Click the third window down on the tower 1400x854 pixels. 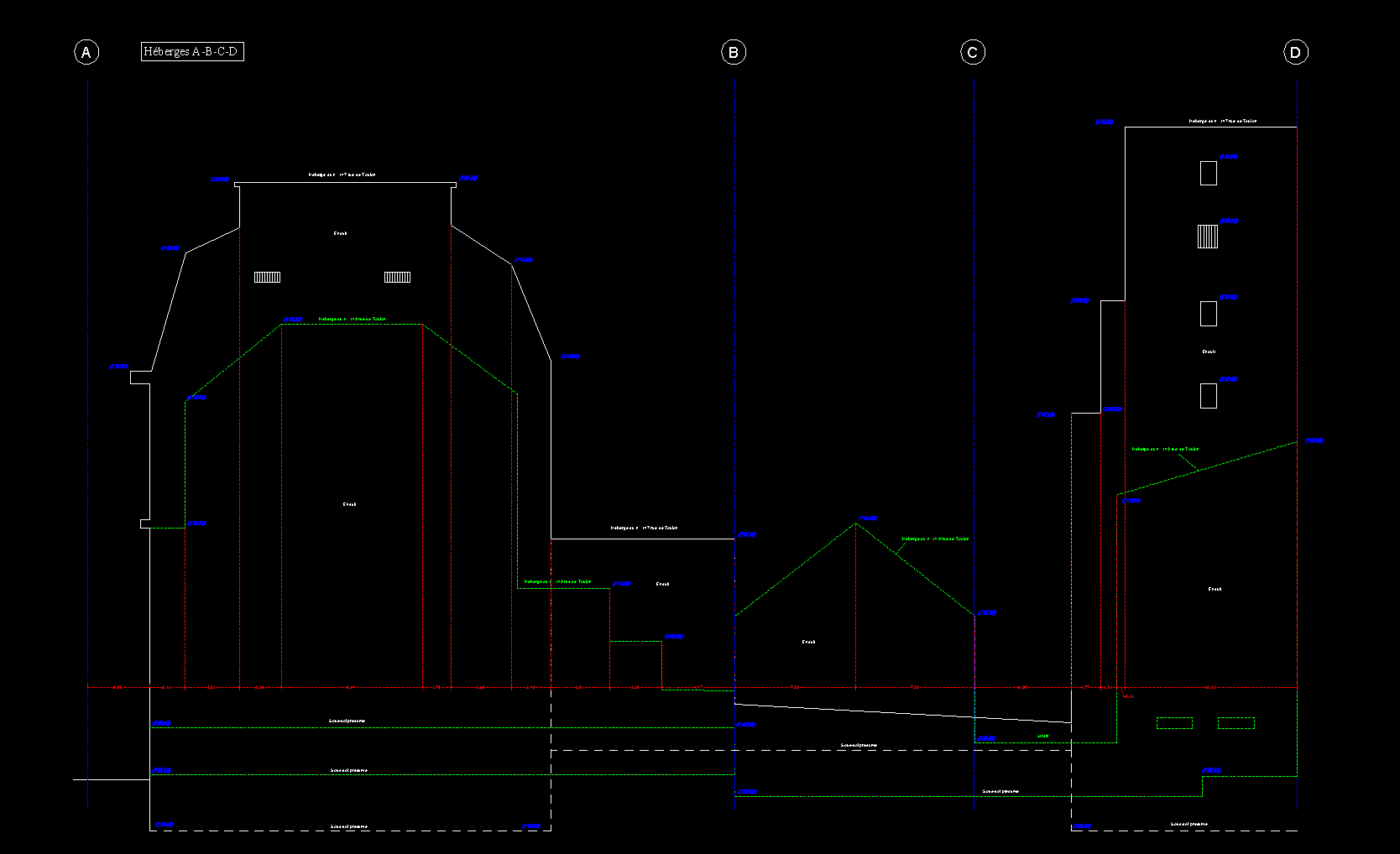1208,313
